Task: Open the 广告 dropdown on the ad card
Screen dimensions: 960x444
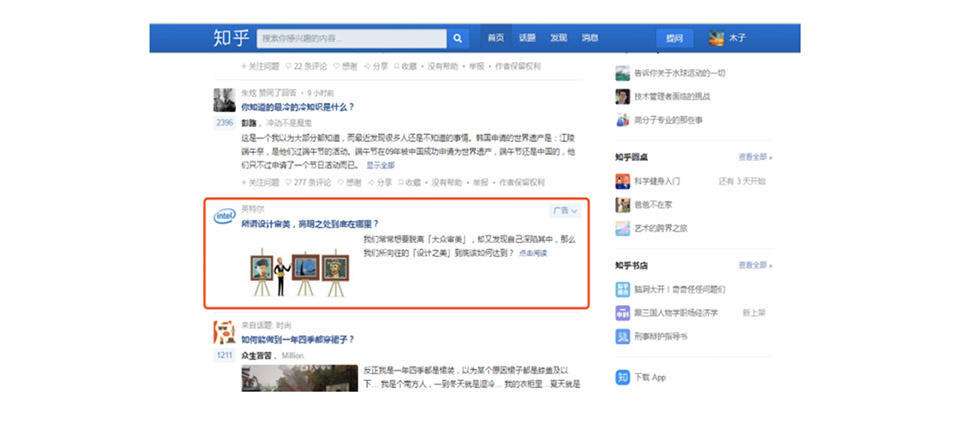Action: click(565, 211)
